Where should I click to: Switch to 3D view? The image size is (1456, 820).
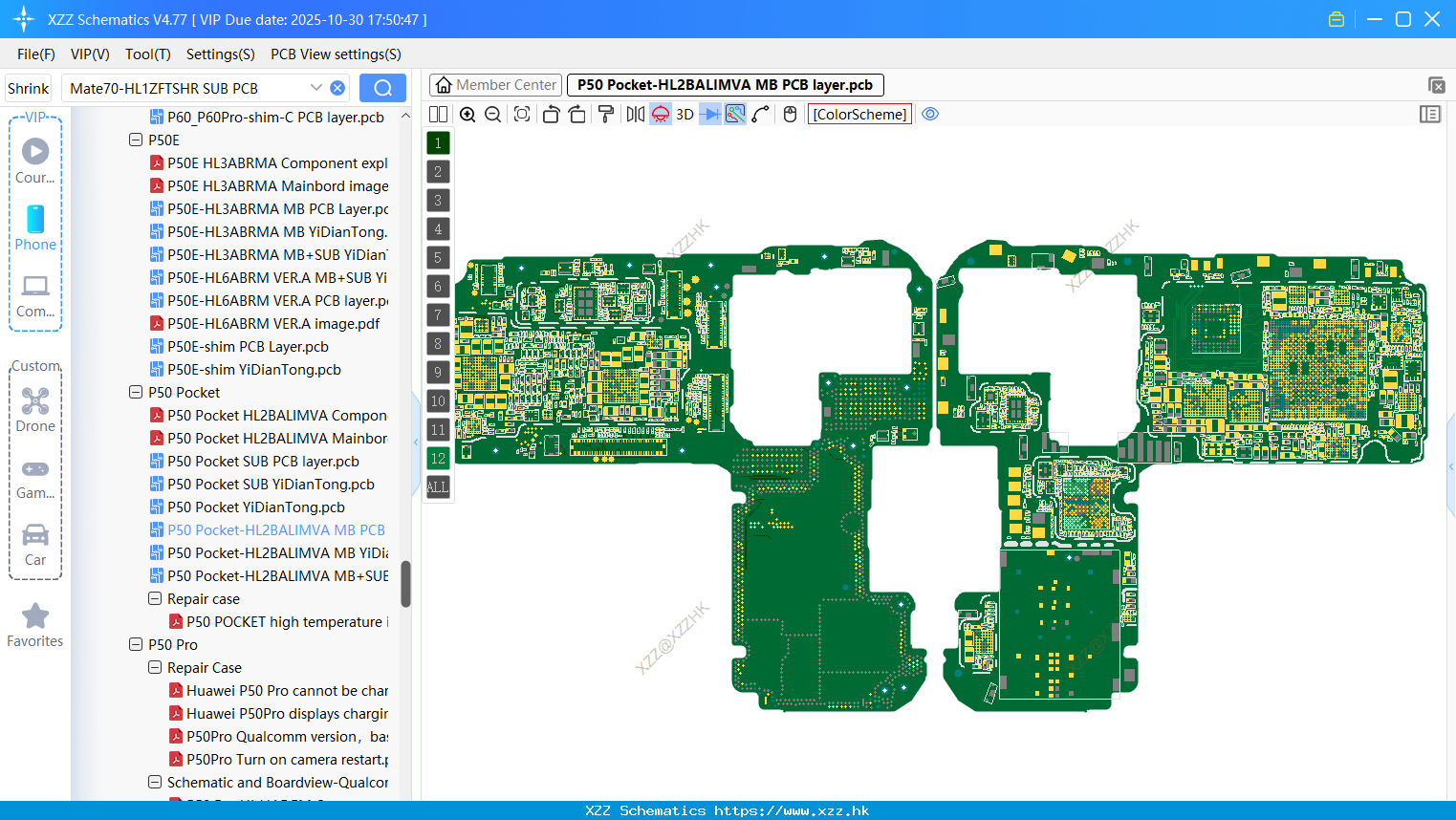click(685, 114)
